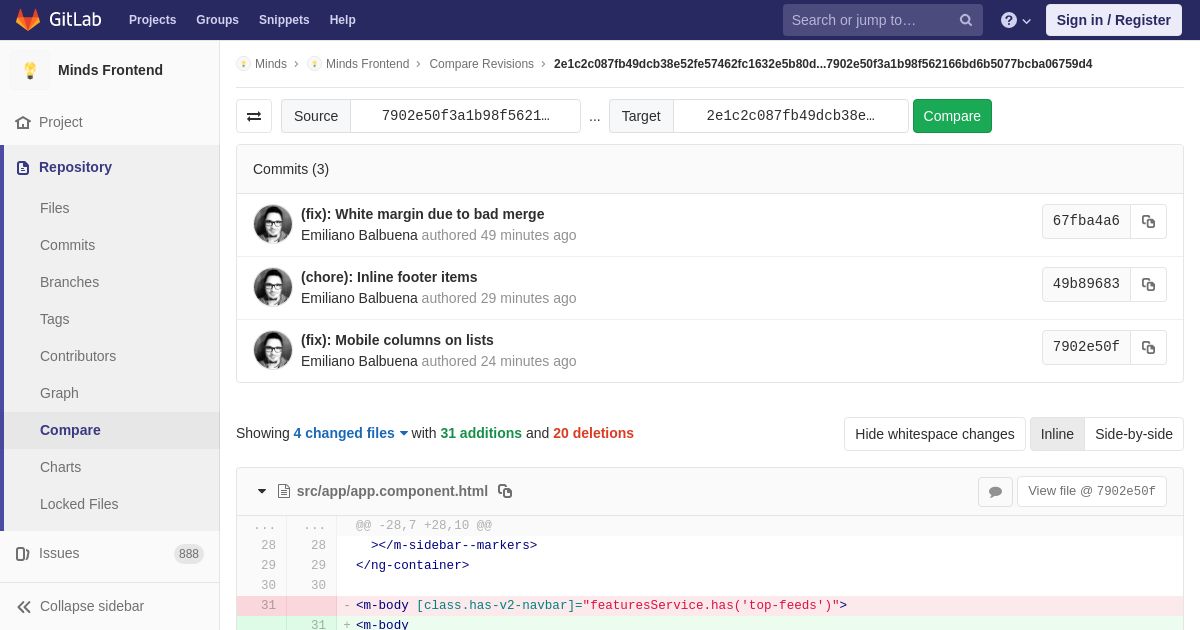
Task: Click the collapse sidebar chevrons icon
Action: [x=23, y=606]
